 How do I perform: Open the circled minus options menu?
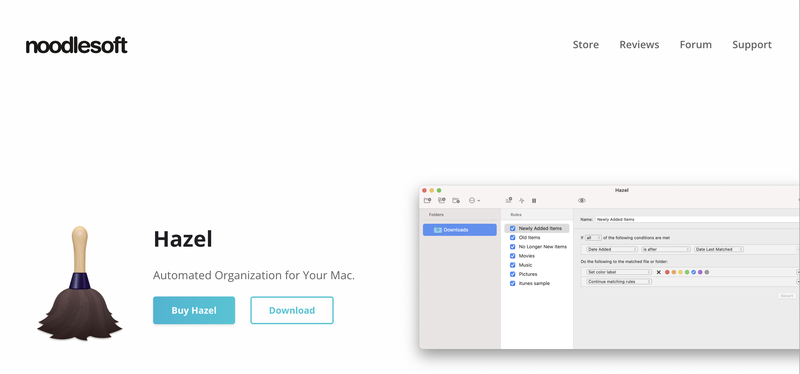pos(474,201)
